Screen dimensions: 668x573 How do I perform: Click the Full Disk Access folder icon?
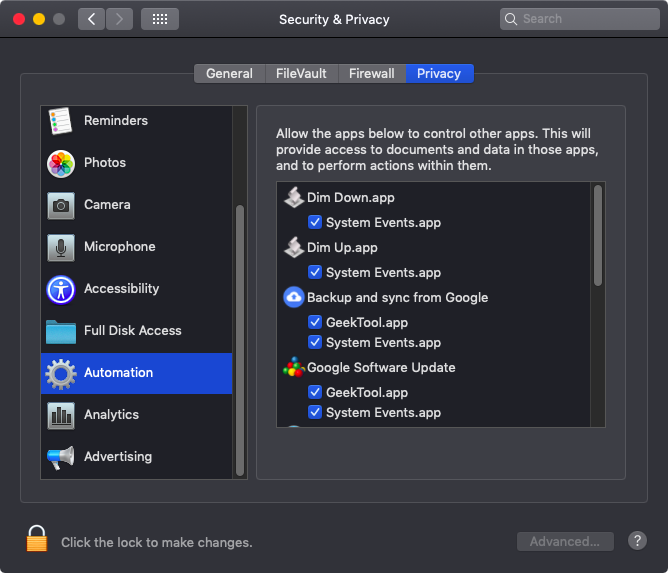point(61,332)
